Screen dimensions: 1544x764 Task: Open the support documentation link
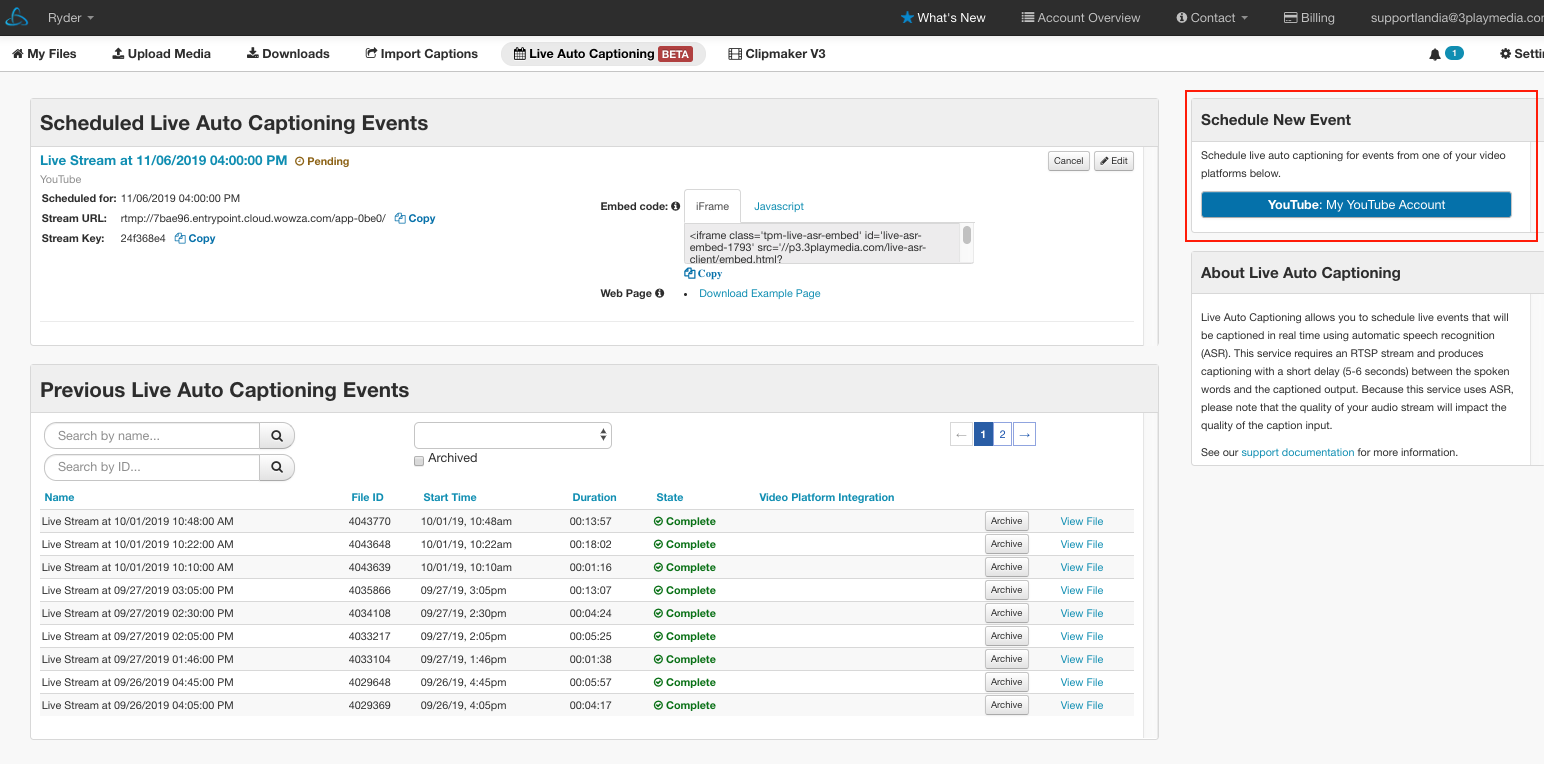(1297, 453)
